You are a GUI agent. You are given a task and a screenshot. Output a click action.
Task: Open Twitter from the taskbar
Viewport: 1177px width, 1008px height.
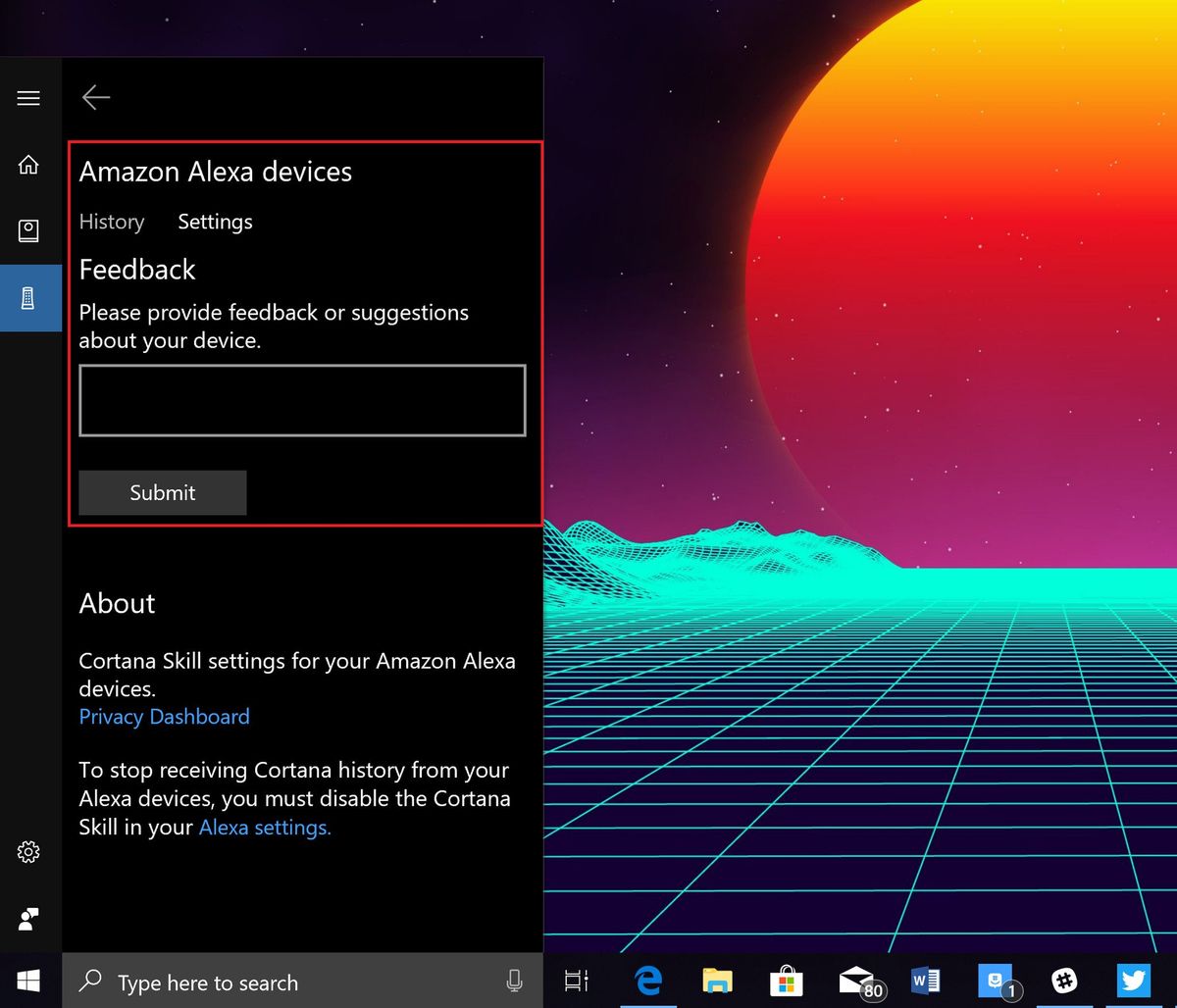tap(1133, 981)
